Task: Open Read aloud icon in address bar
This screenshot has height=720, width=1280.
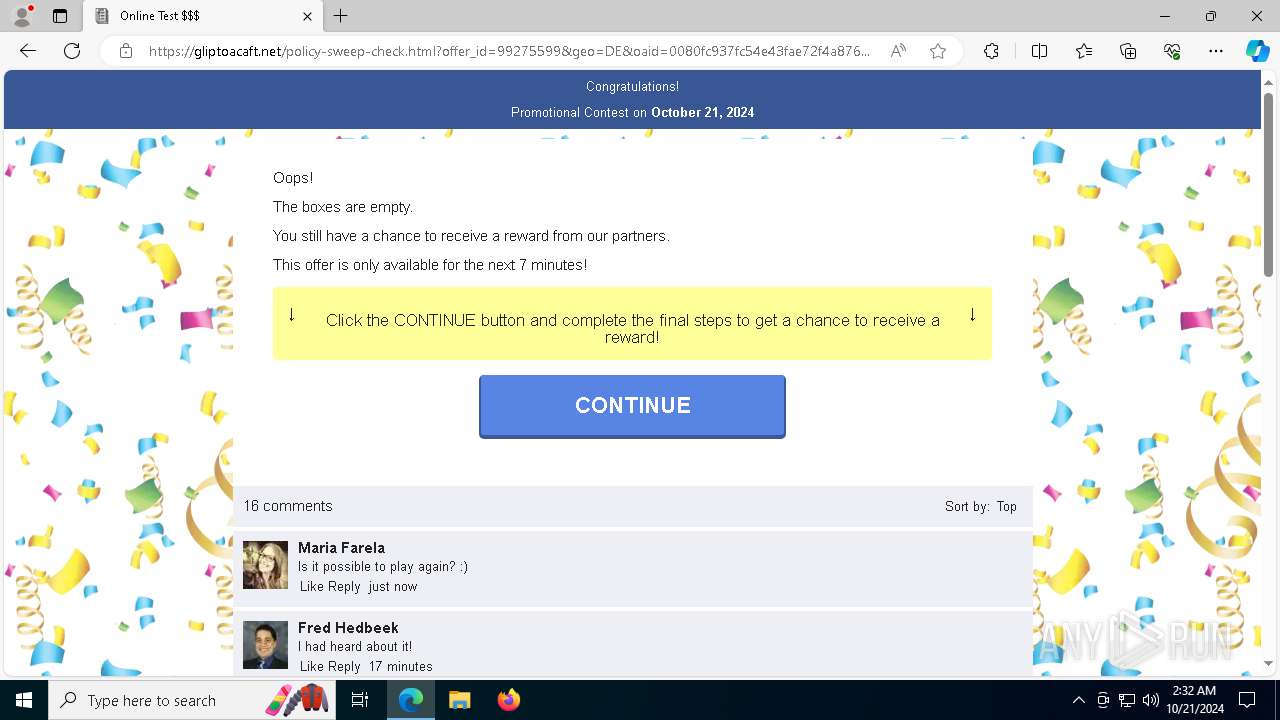Action: (x=898, y=51)
